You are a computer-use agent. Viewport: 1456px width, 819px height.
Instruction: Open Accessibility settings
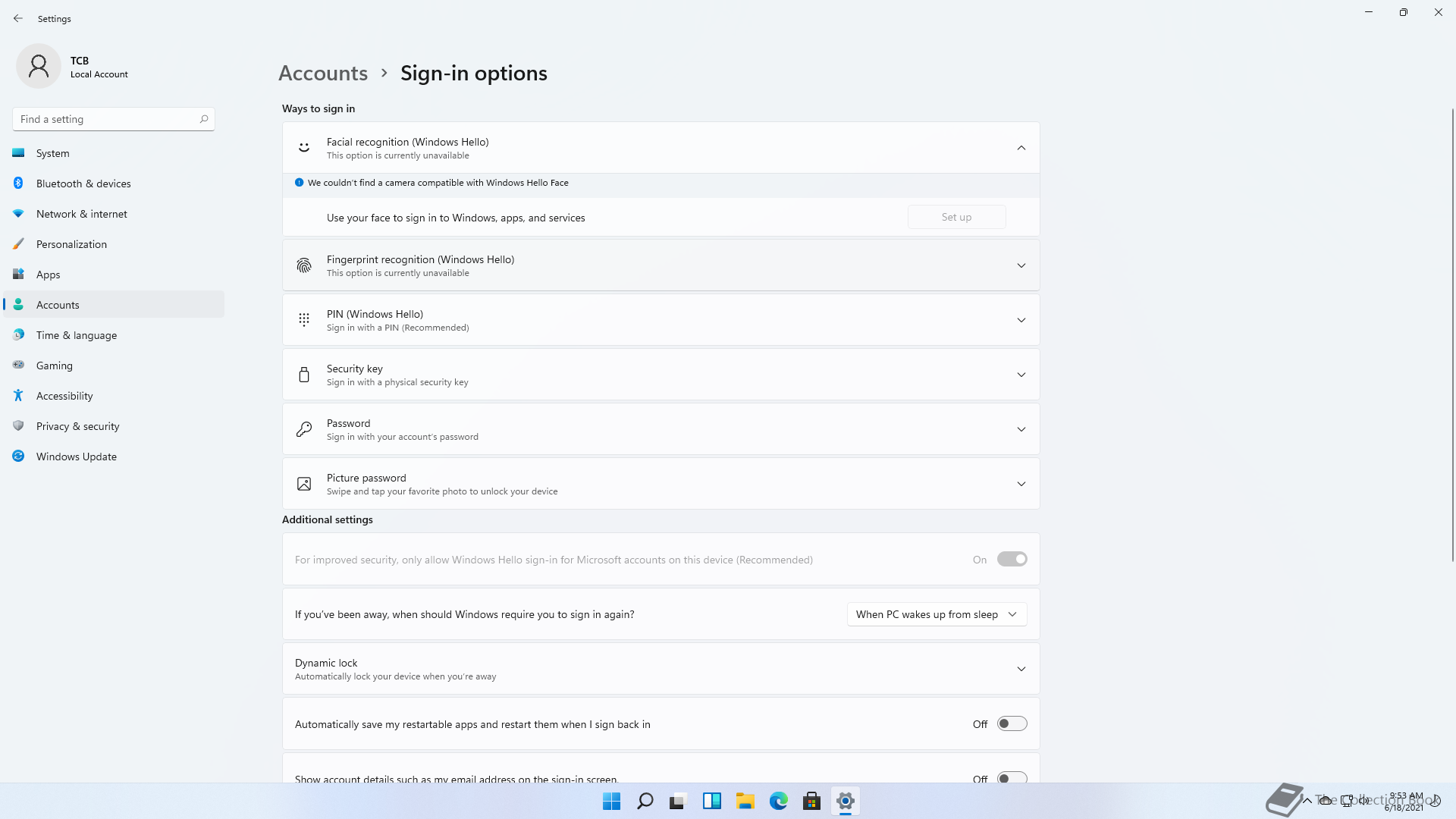[114, 396]
